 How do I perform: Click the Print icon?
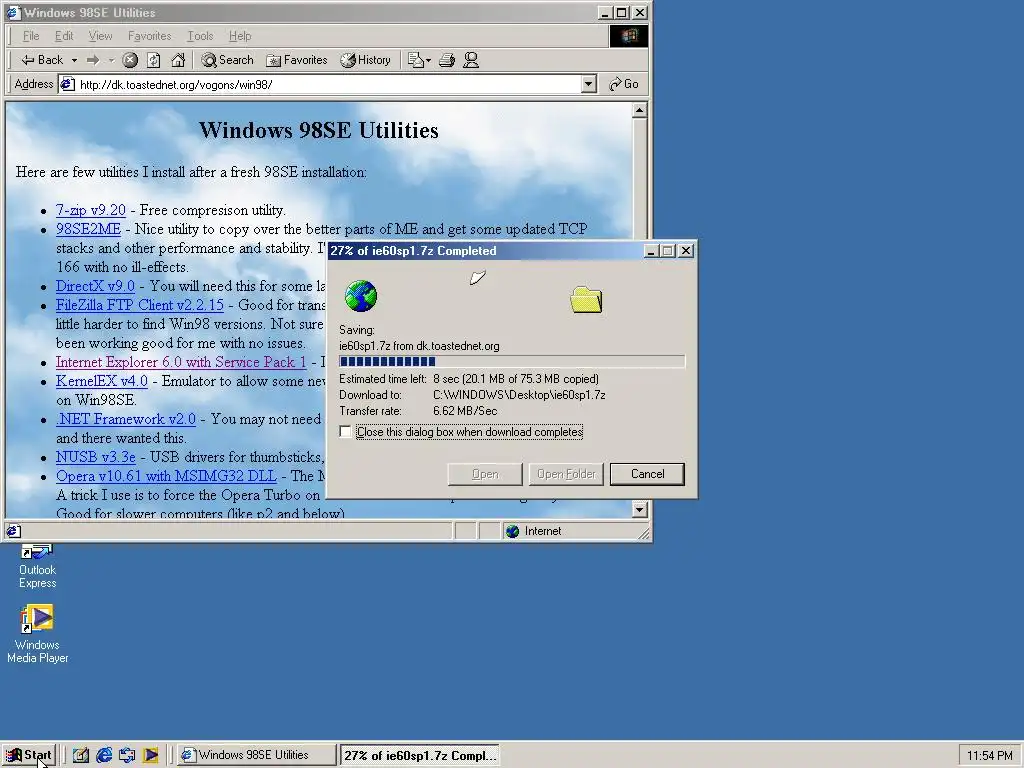(x=447, y=60)
